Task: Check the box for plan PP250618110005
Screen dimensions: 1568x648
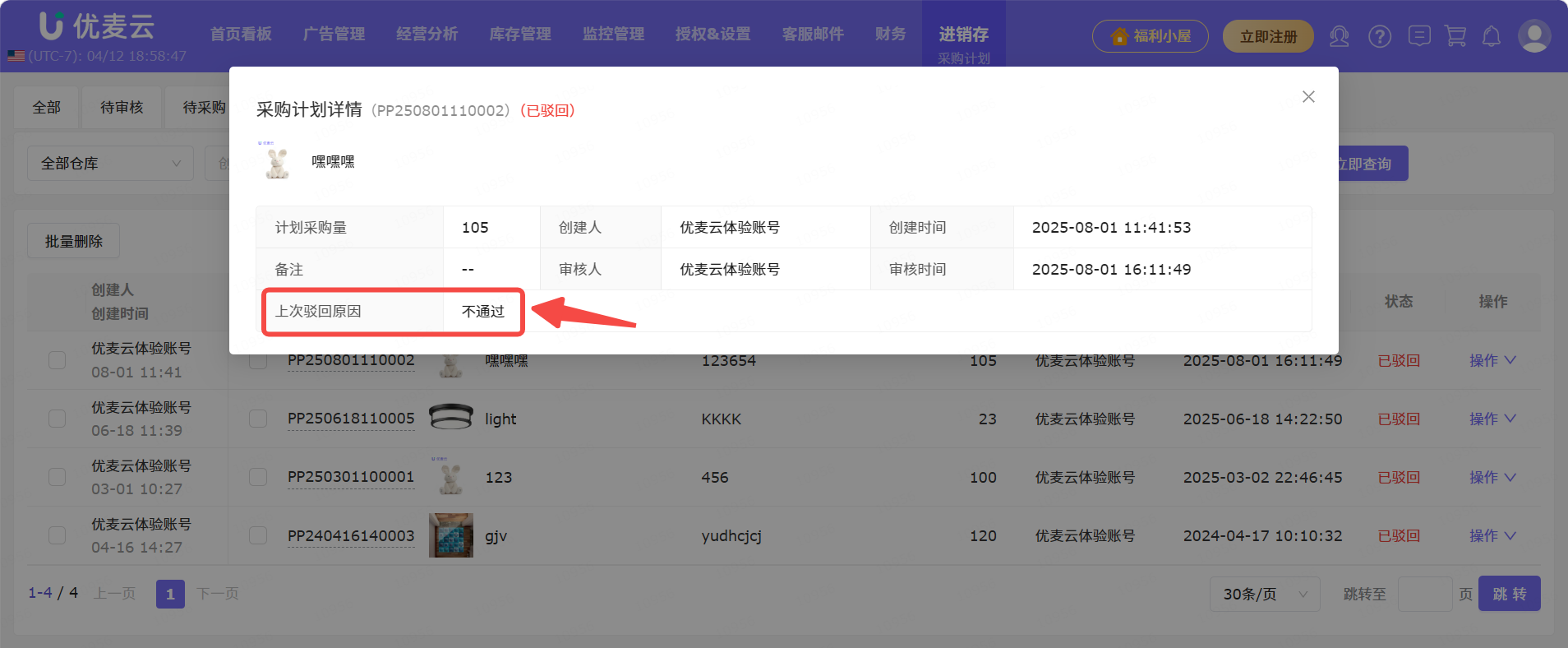Action: pos(258,419)
